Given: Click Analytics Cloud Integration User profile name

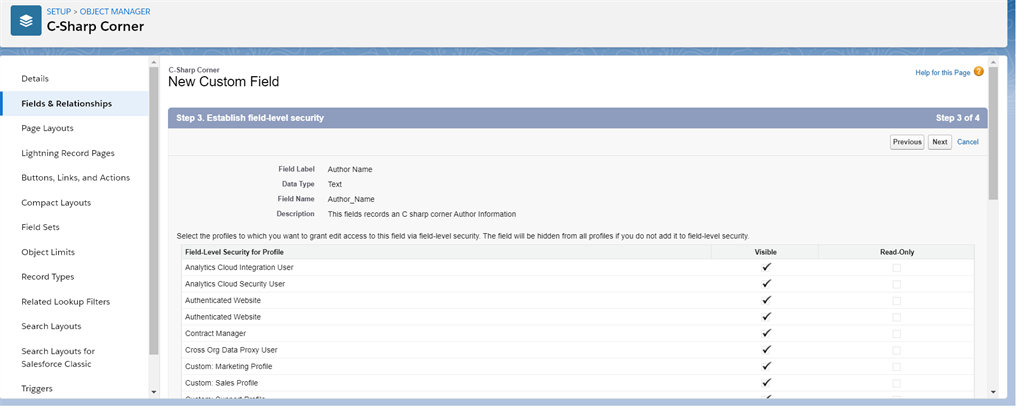Looking at the screenshot, I should coord(239,268).
